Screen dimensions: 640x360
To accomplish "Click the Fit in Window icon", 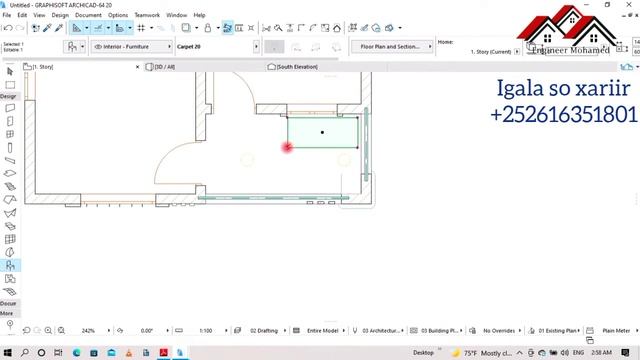I will point(61,330).
